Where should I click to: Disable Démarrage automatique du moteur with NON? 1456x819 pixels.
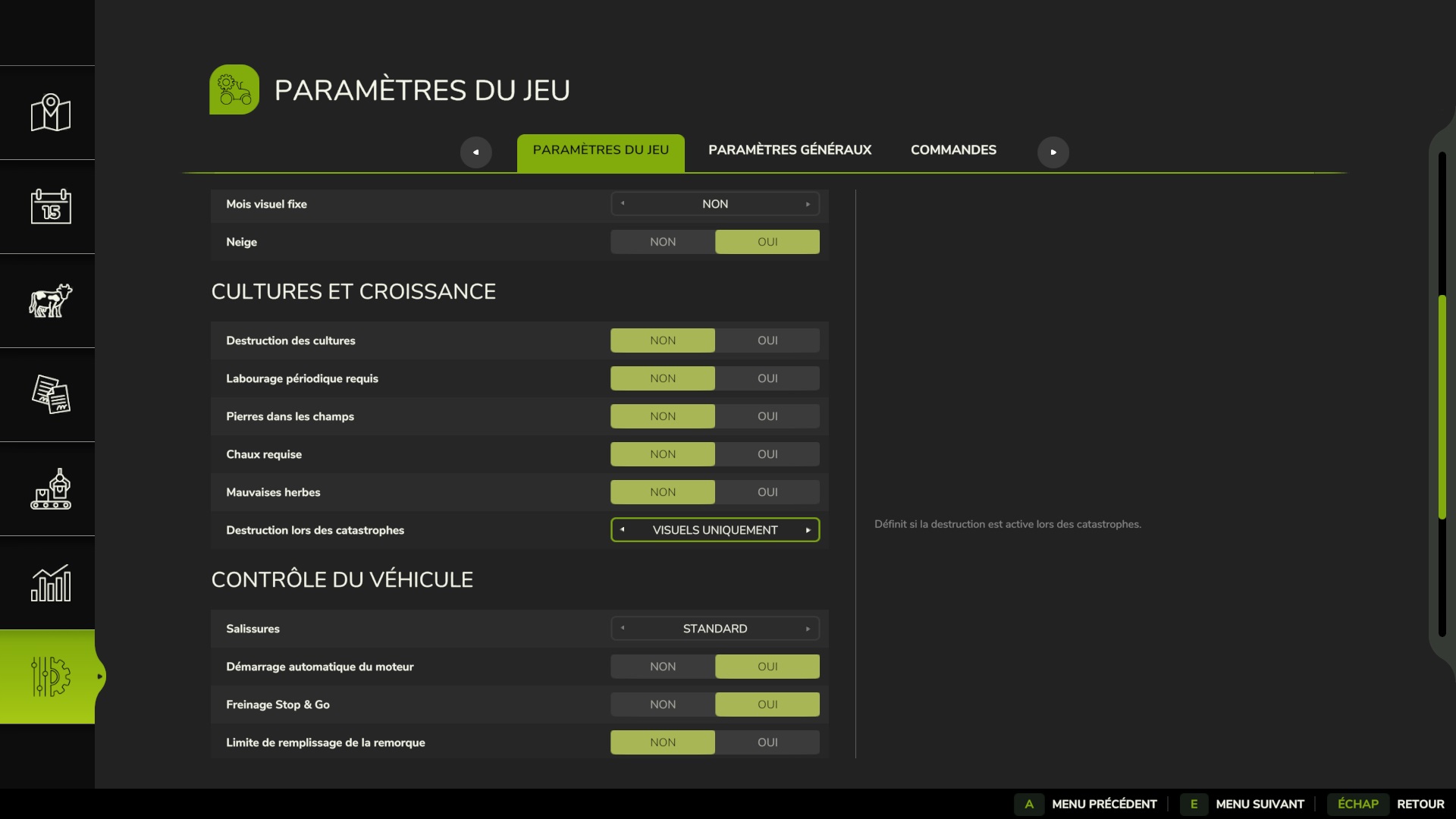click(x=663, y=667)
